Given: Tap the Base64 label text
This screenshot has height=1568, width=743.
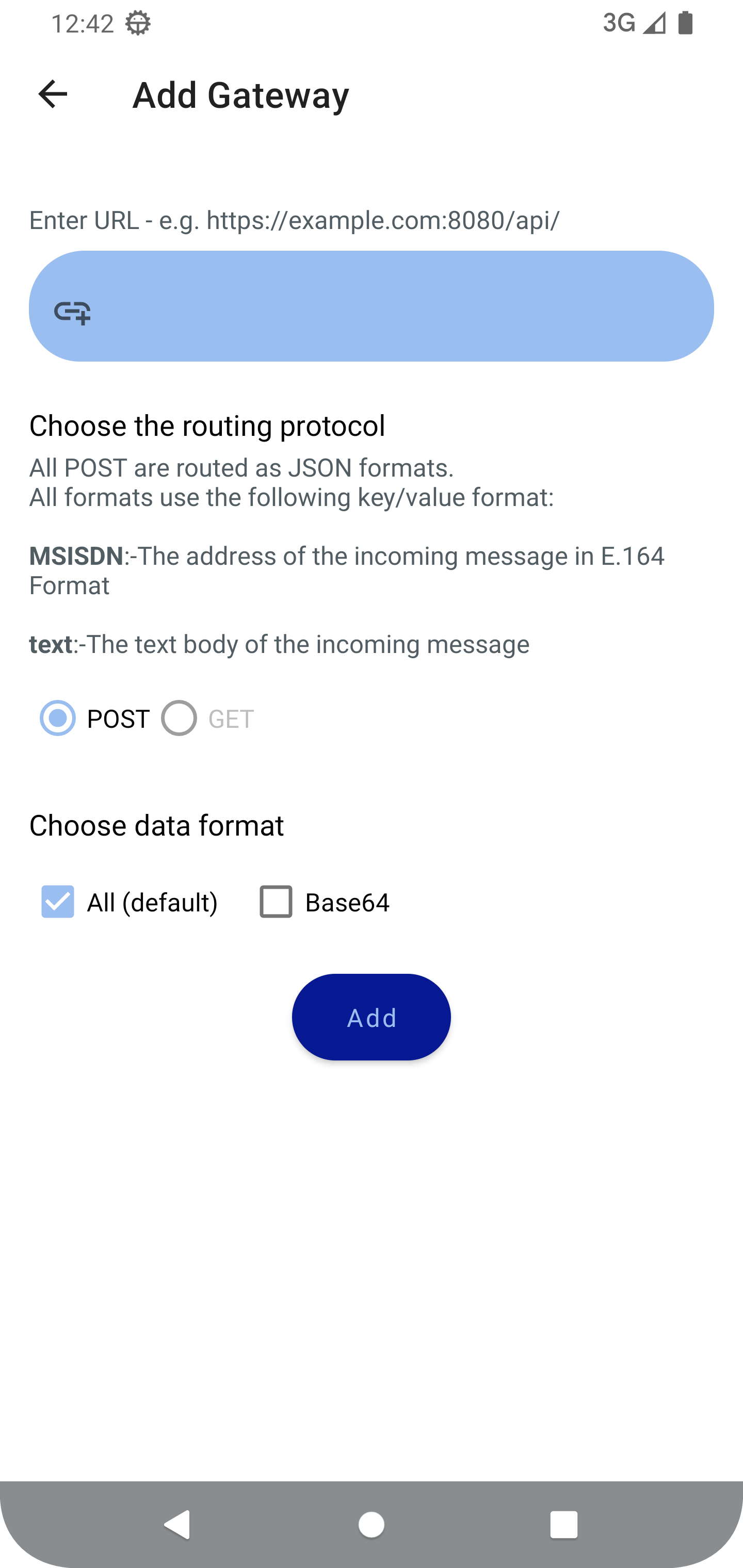Looking at the screenshot, I should click(347, 903).
